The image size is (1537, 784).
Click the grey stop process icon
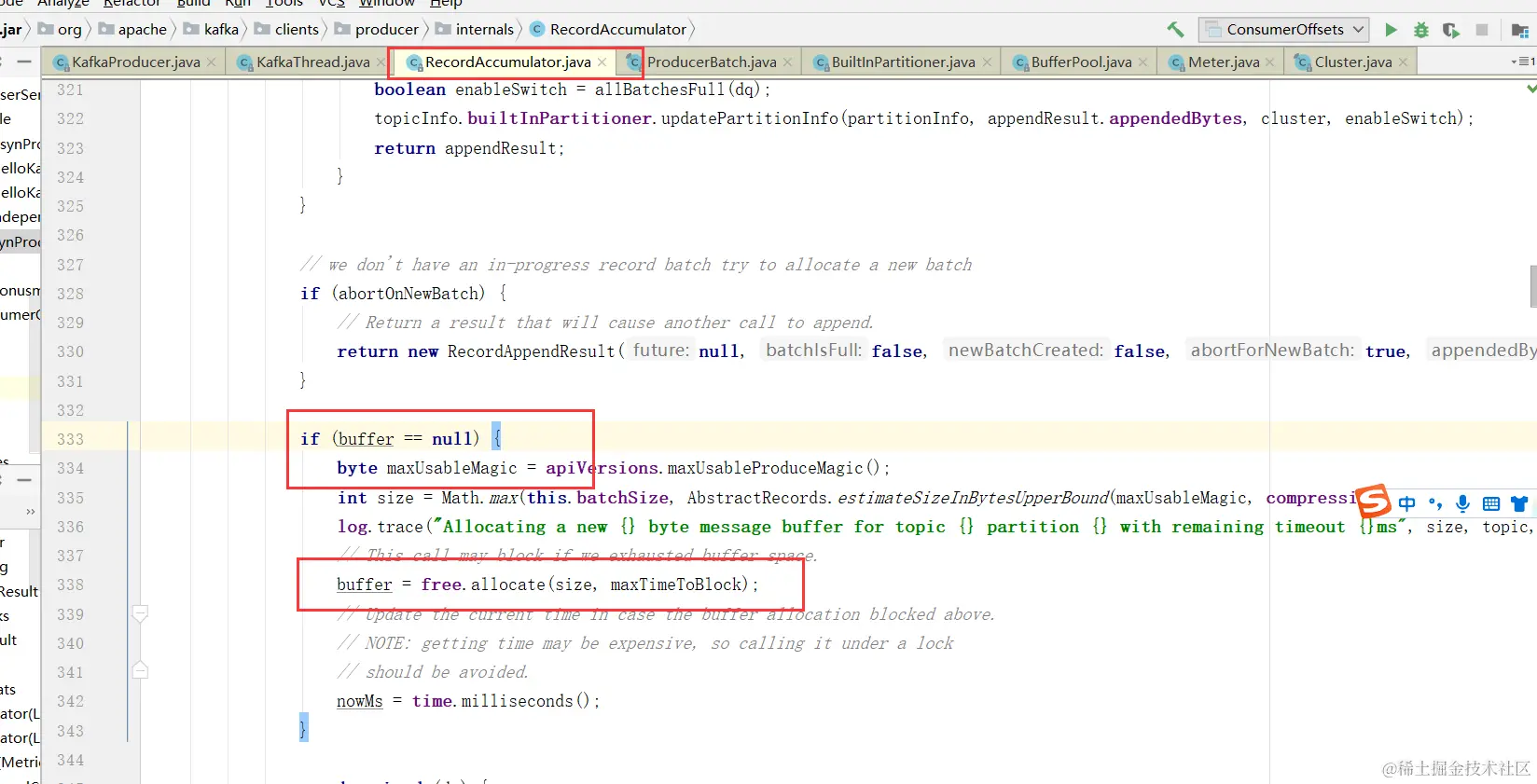tap(1482, 30)
